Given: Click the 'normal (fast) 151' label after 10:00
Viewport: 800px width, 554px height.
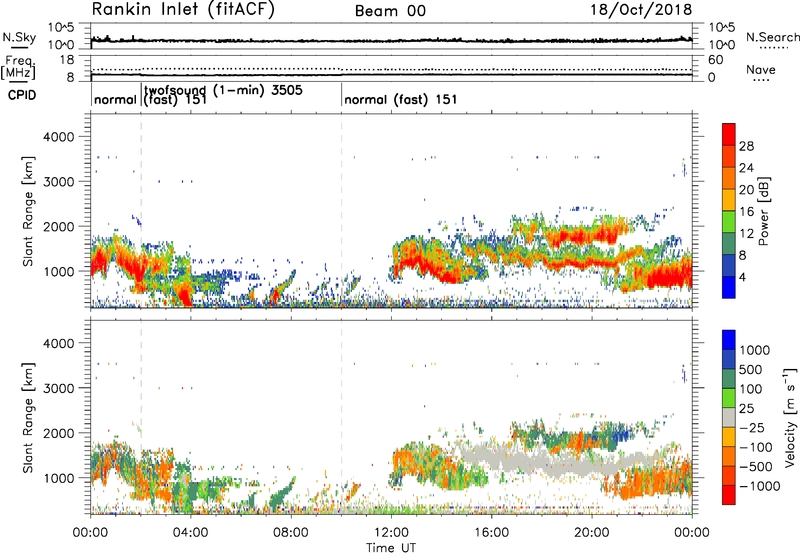Looking at the screenshot, I should coord(401,99).
